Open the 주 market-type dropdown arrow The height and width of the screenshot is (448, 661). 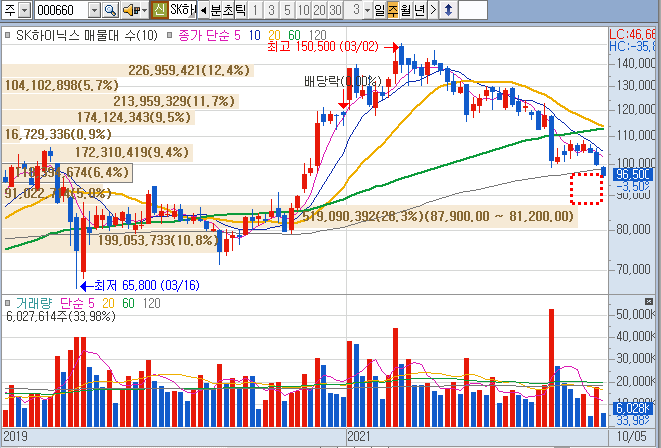pyautogui.click(x=25, y=10)
